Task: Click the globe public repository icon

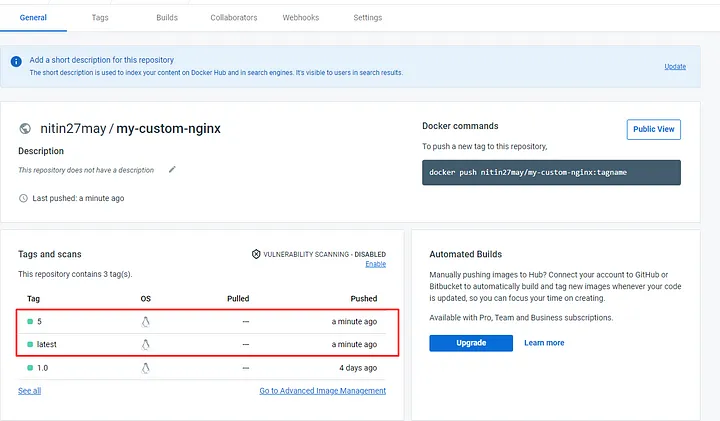Action: click(x=25, y=129)
